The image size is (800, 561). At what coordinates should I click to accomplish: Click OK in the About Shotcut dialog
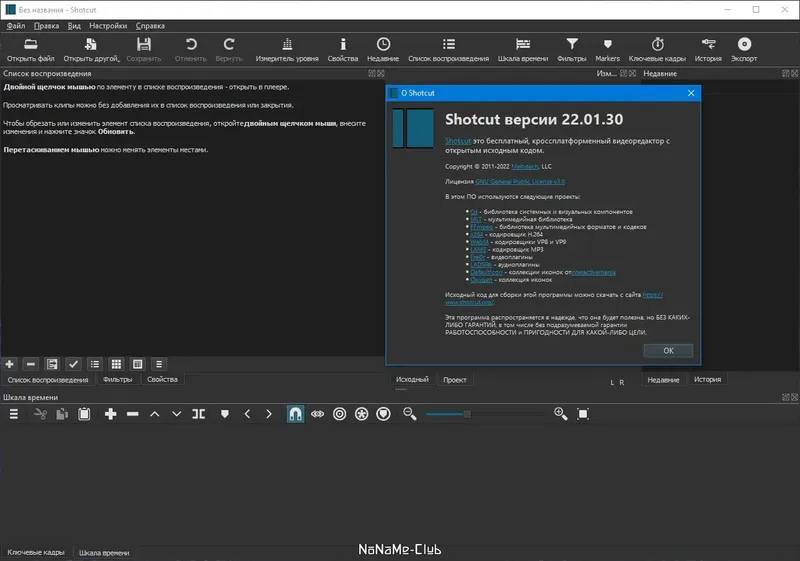(x=668, y=351)
